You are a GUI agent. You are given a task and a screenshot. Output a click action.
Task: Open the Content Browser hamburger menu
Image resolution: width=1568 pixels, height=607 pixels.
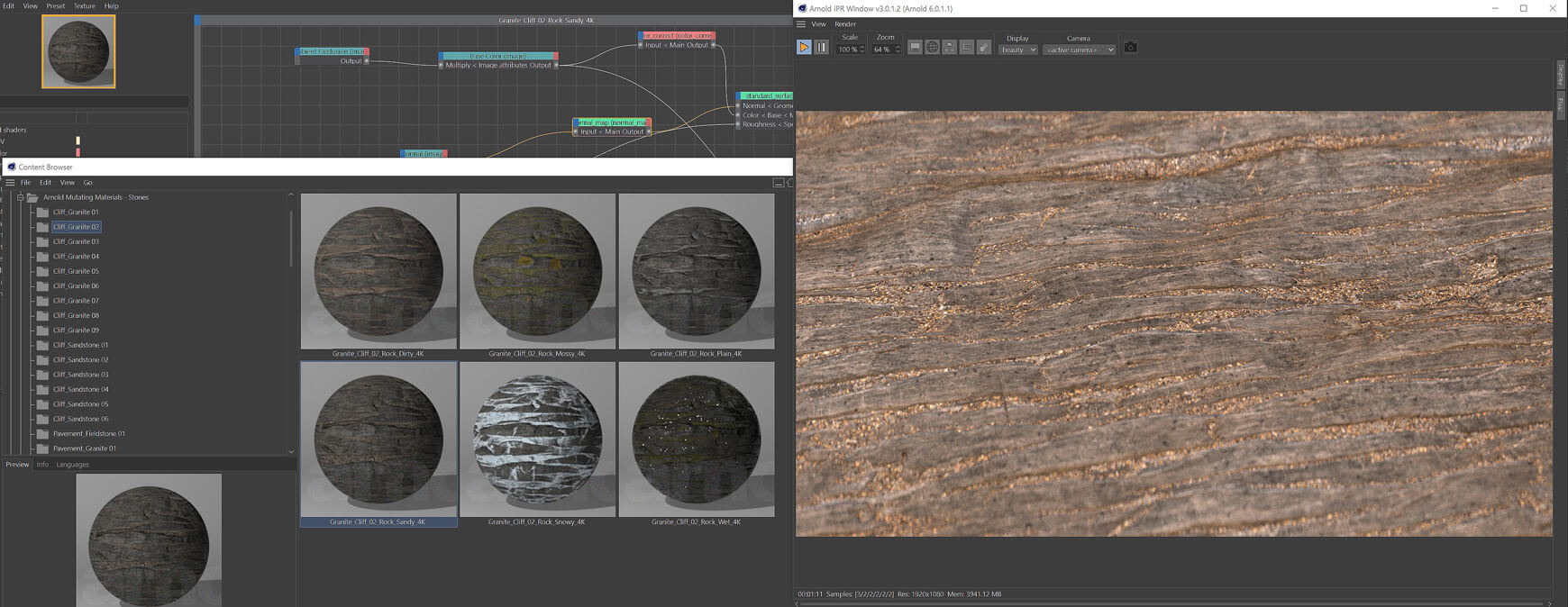click(x=10, y=183)
